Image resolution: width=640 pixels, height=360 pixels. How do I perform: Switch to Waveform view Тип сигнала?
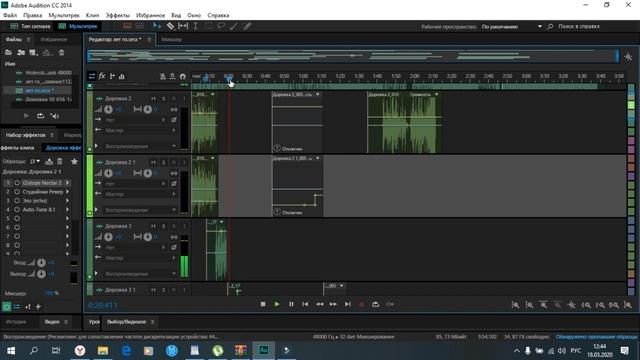pos(31,26)
